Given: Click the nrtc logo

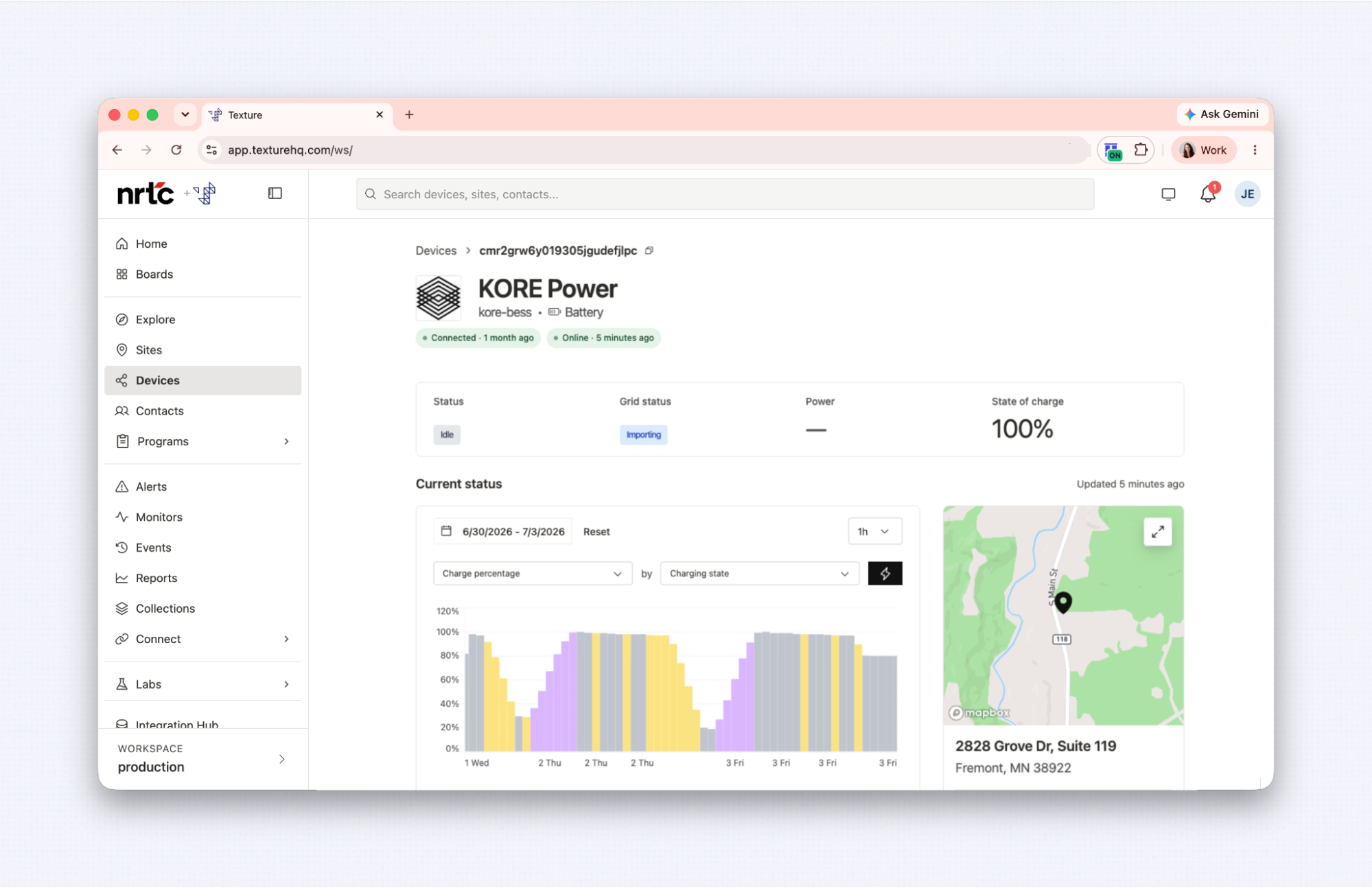Looking at the screenshot, I should pos(146,194).
